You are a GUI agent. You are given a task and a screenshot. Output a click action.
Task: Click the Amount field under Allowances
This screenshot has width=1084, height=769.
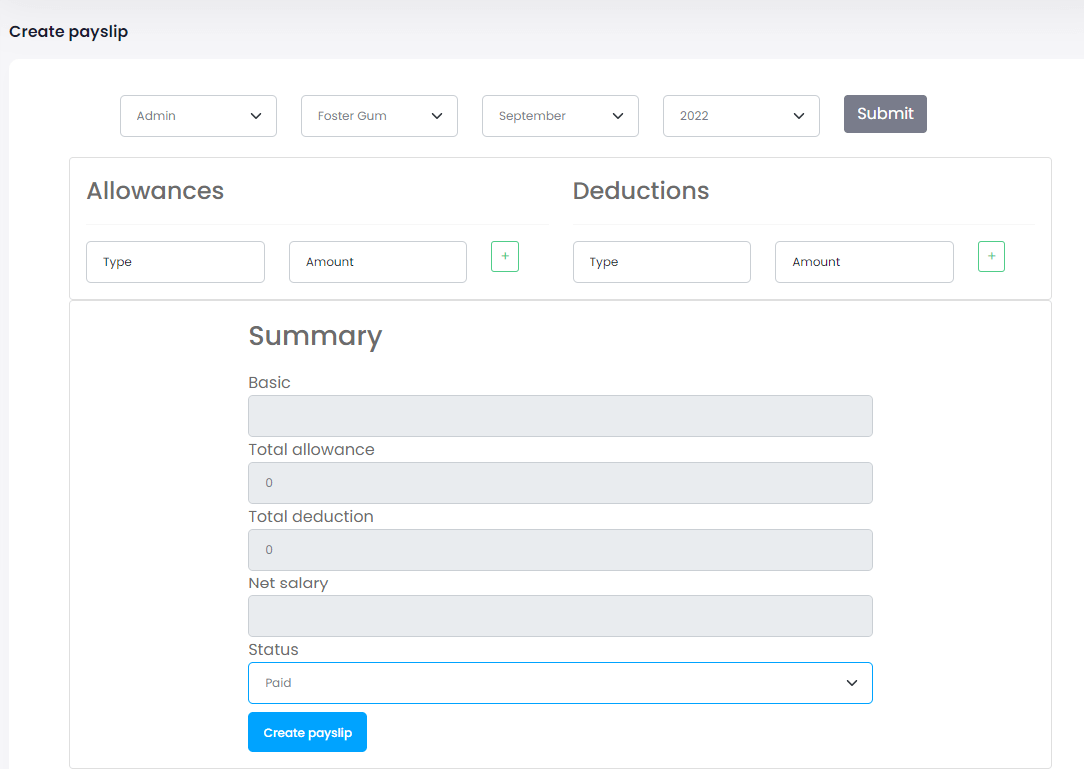click(x=377, y=262)
